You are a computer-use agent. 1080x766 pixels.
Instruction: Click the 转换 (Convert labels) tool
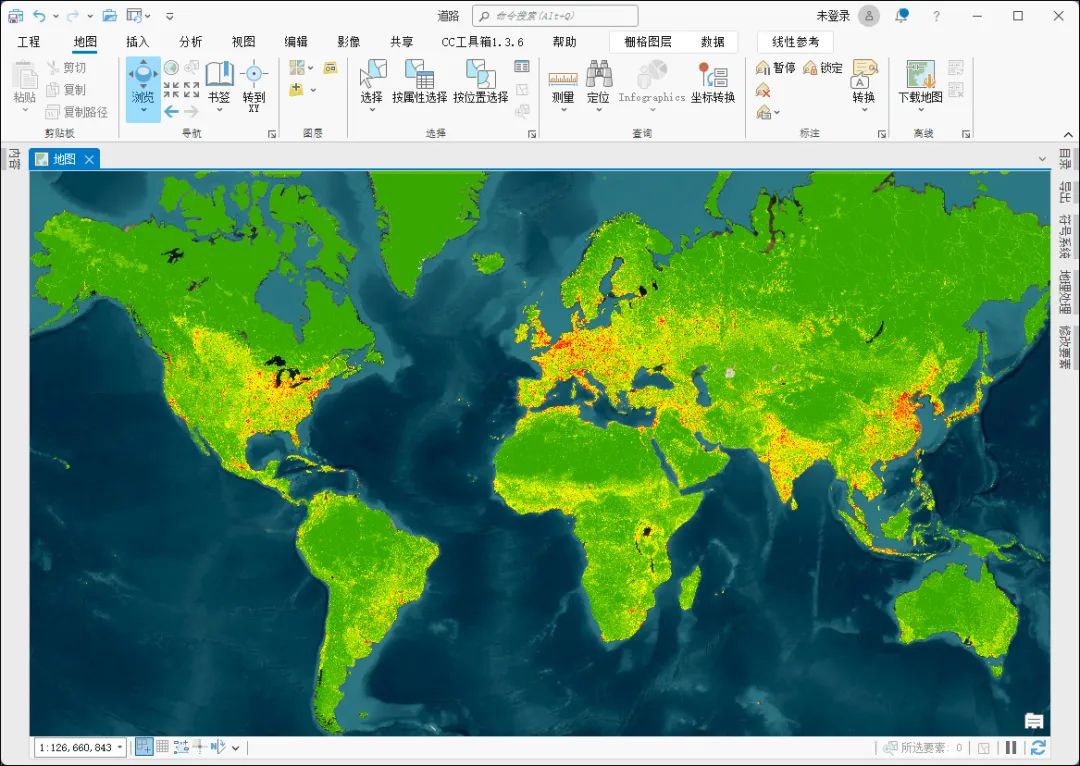864,85
